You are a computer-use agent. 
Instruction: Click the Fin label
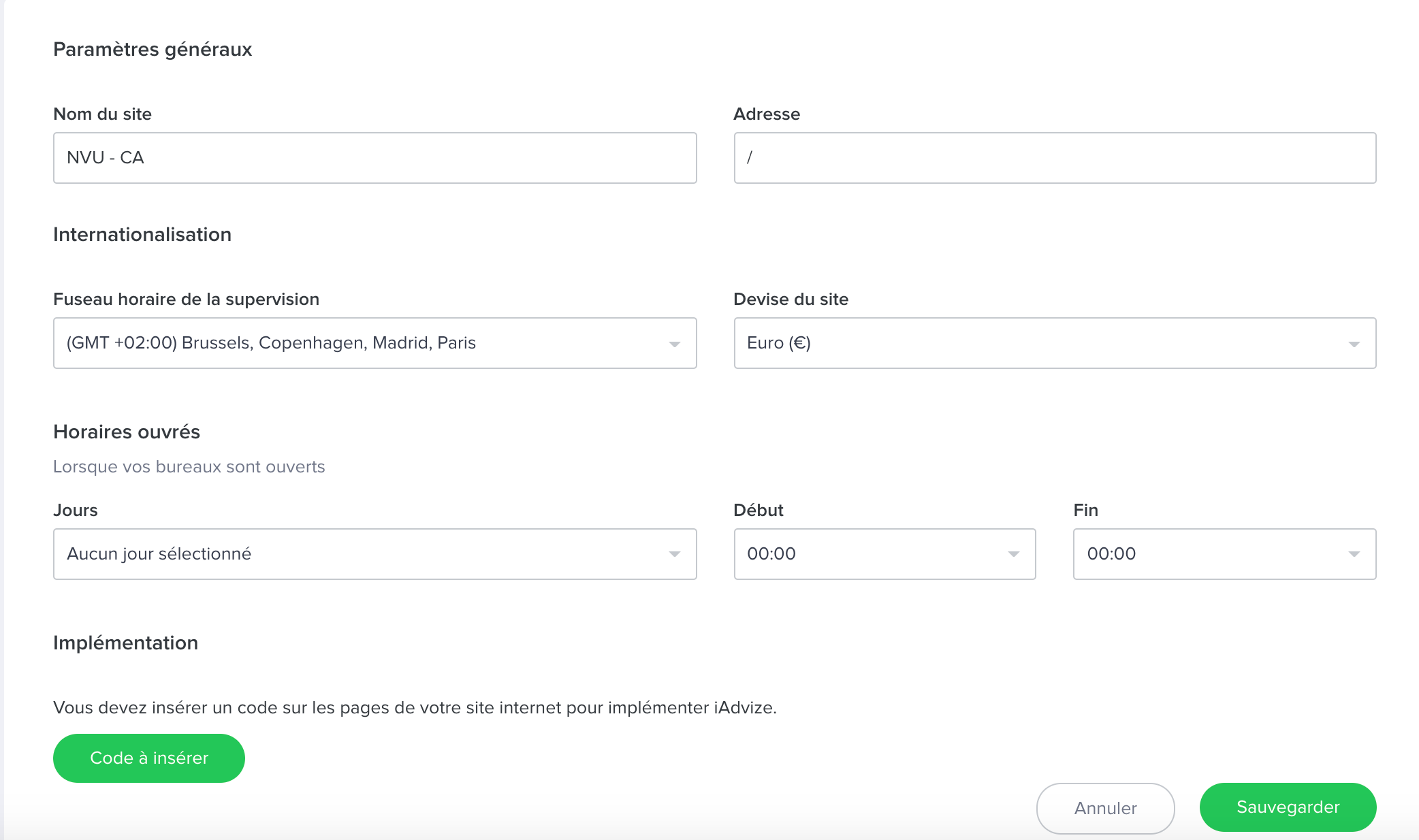[1086, 511]
